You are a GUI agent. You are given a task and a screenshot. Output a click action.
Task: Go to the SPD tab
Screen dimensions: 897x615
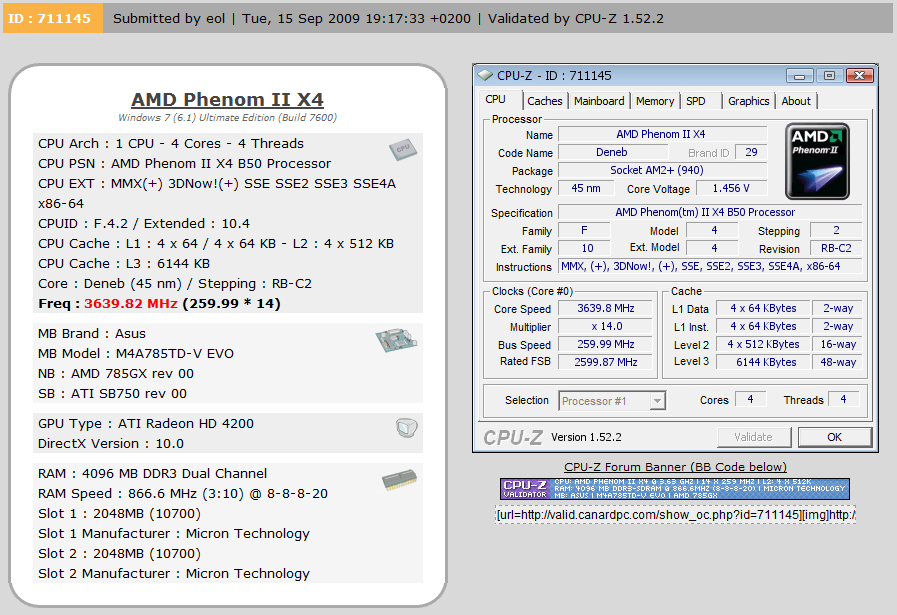pyautogui.click(x=696, y=101)
